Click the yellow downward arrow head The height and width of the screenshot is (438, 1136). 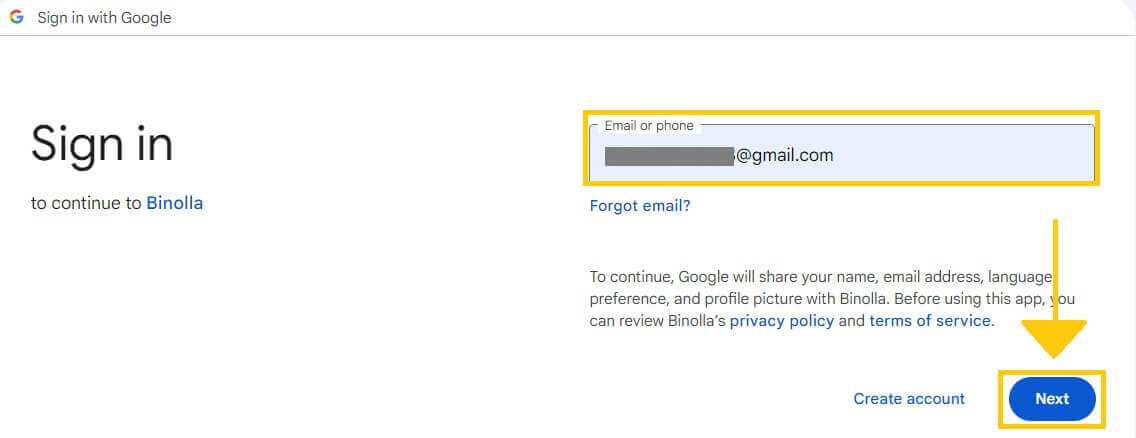coord(1054,340)
